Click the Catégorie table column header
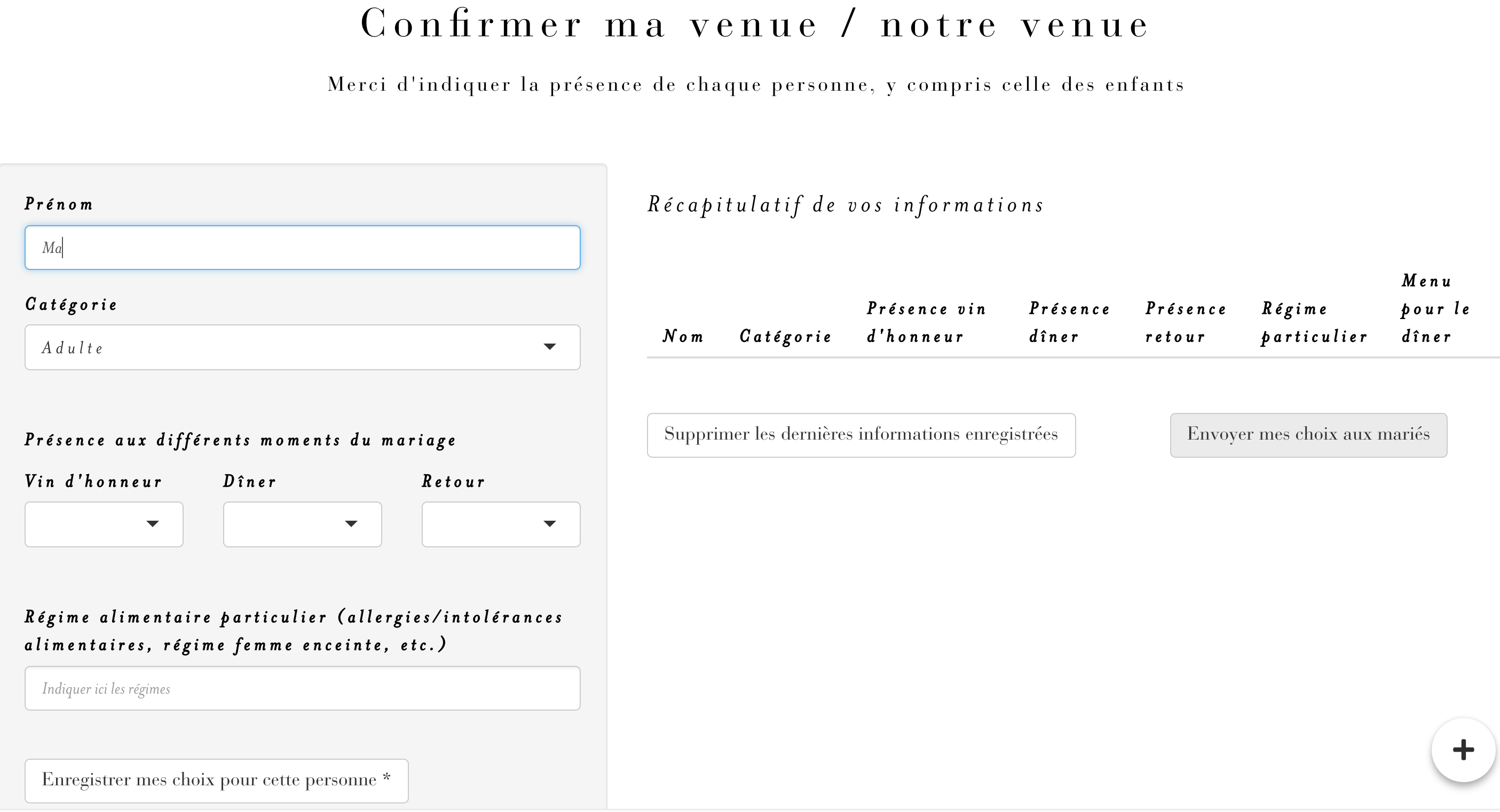This screenshot has width=1500, height=812. [x=786, y=337]
